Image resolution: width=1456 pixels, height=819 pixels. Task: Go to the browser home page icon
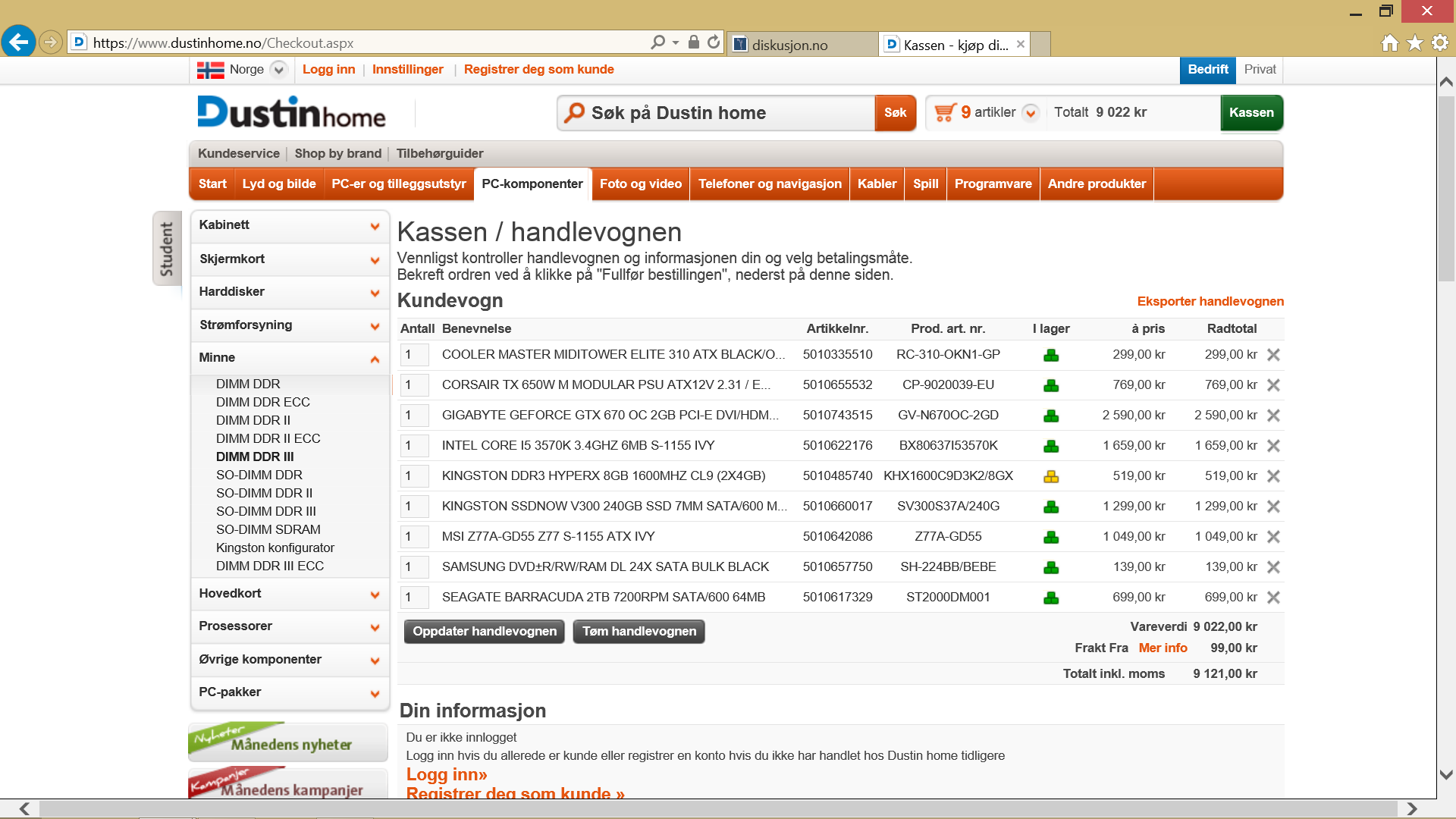coord(1389,43)
